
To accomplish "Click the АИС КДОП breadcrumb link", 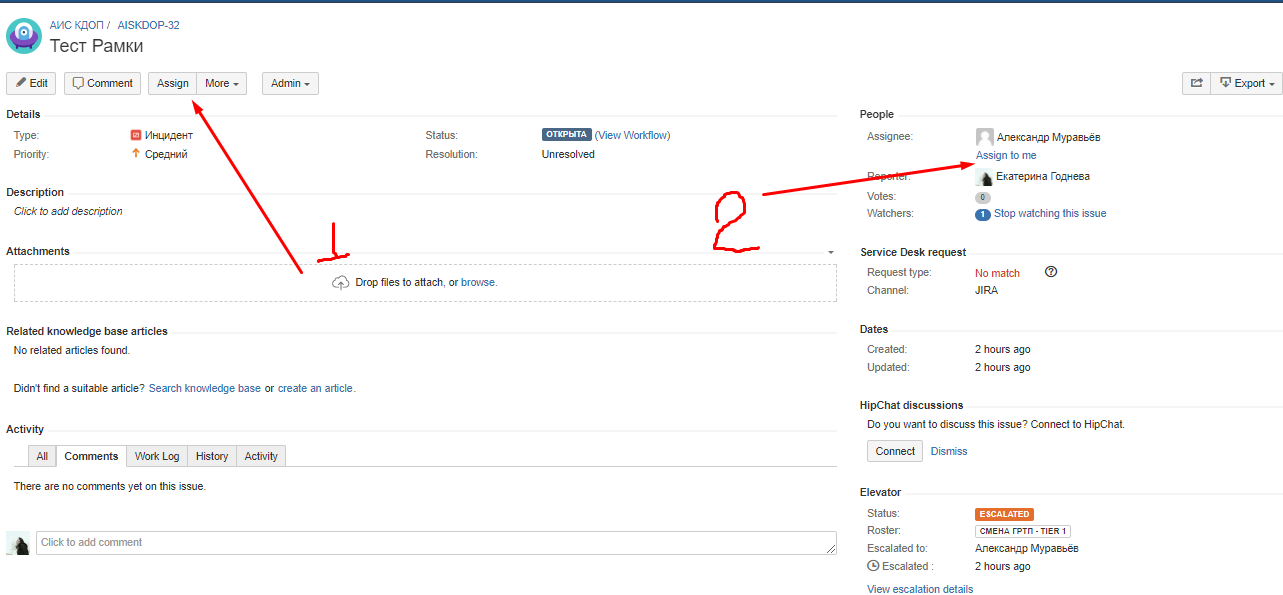I will 77,25.
